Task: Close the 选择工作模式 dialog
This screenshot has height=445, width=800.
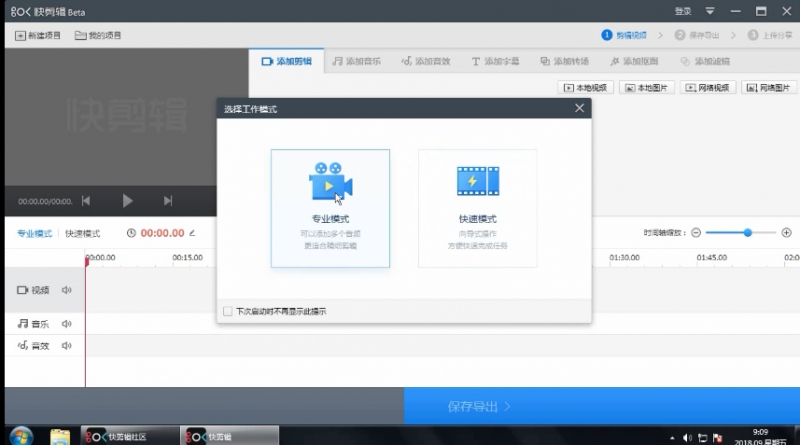Action: click(579, 108)
